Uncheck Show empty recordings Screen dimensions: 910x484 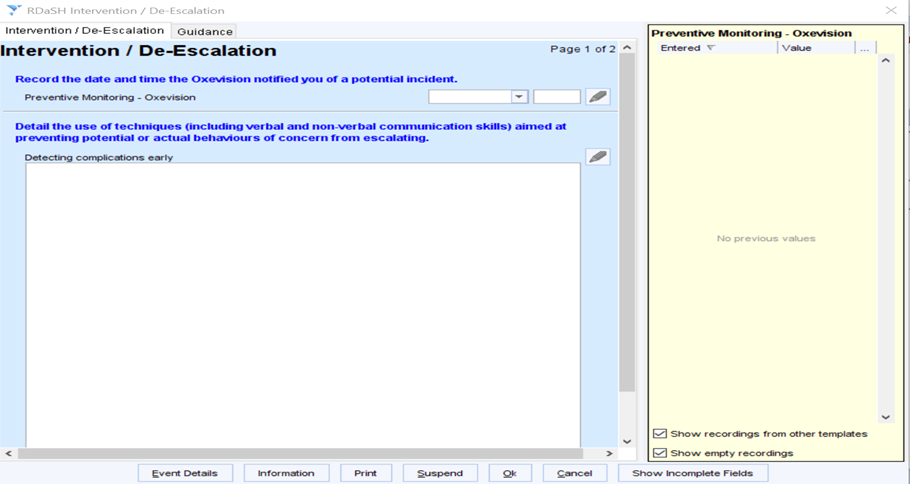[660, 453]
